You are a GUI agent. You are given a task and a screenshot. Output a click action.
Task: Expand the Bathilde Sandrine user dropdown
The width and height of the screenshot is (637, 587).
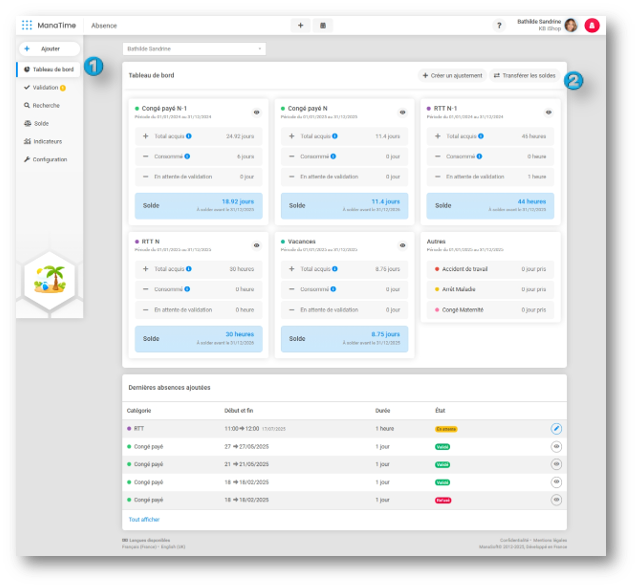194,49
